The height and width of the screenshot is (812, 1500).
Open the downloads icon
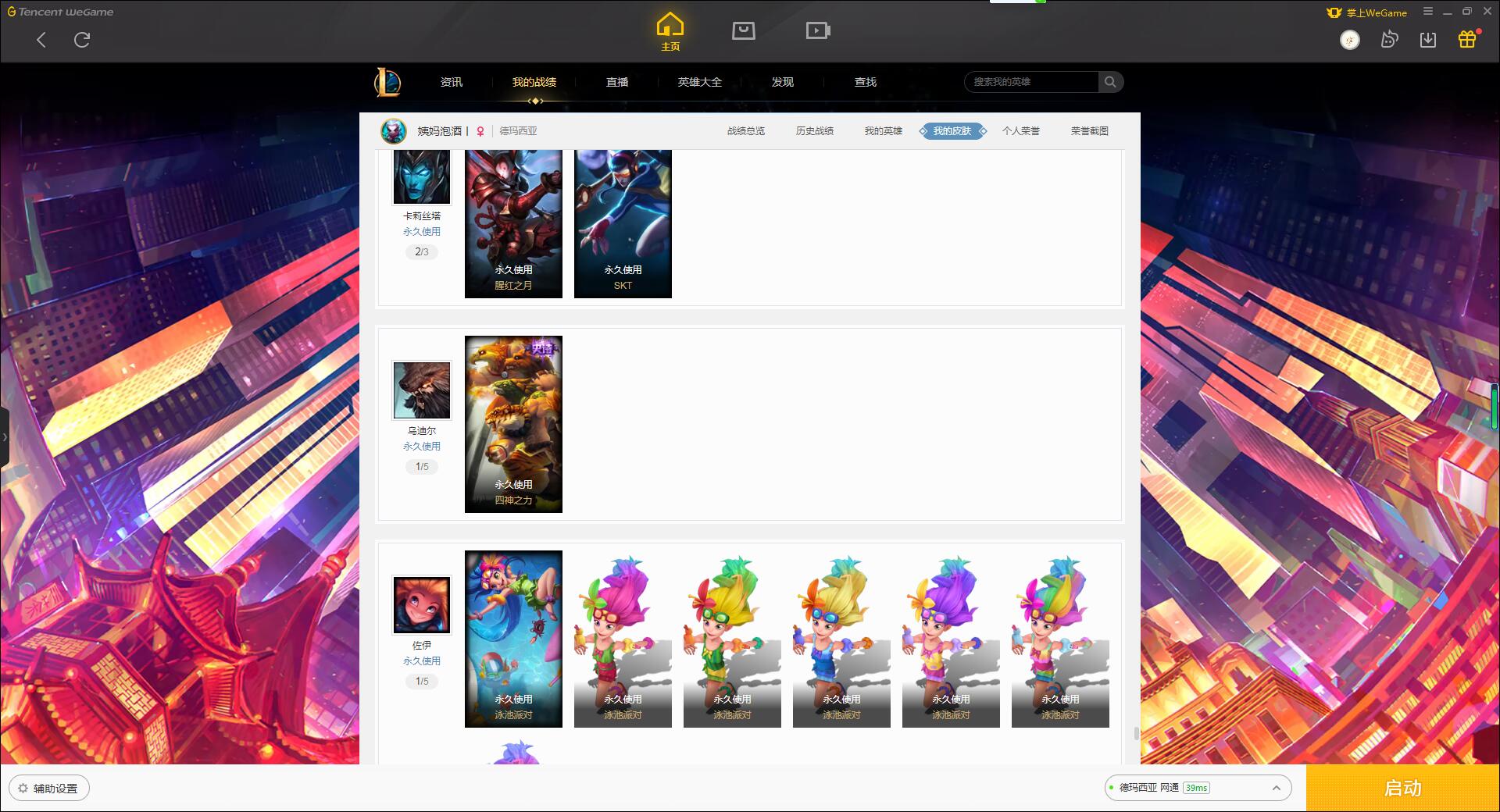coord(1428,40)
